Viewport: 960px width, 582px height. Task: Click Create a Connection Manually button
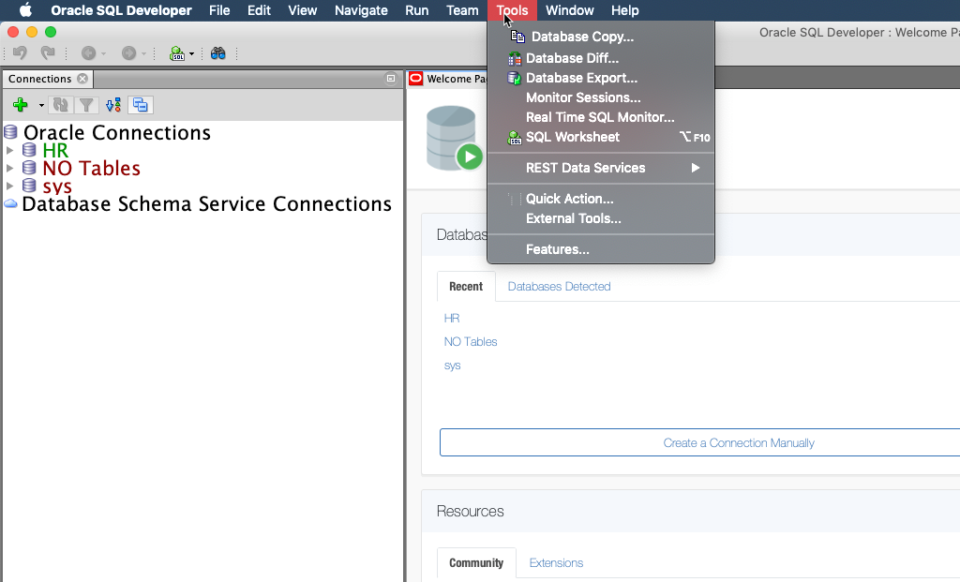[x=738, y=443]
